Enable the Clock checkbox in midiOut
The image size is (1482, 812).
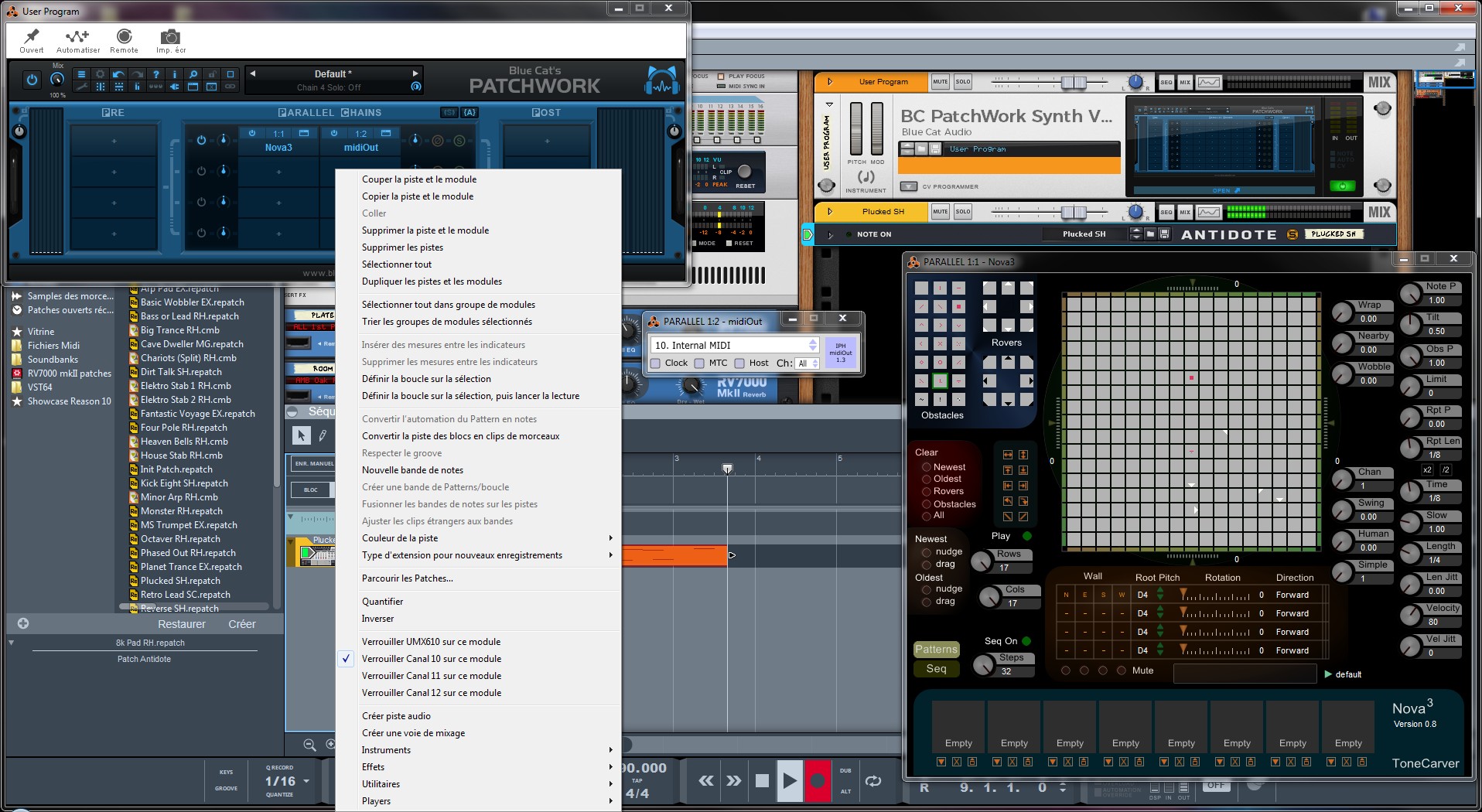[656, 363]
